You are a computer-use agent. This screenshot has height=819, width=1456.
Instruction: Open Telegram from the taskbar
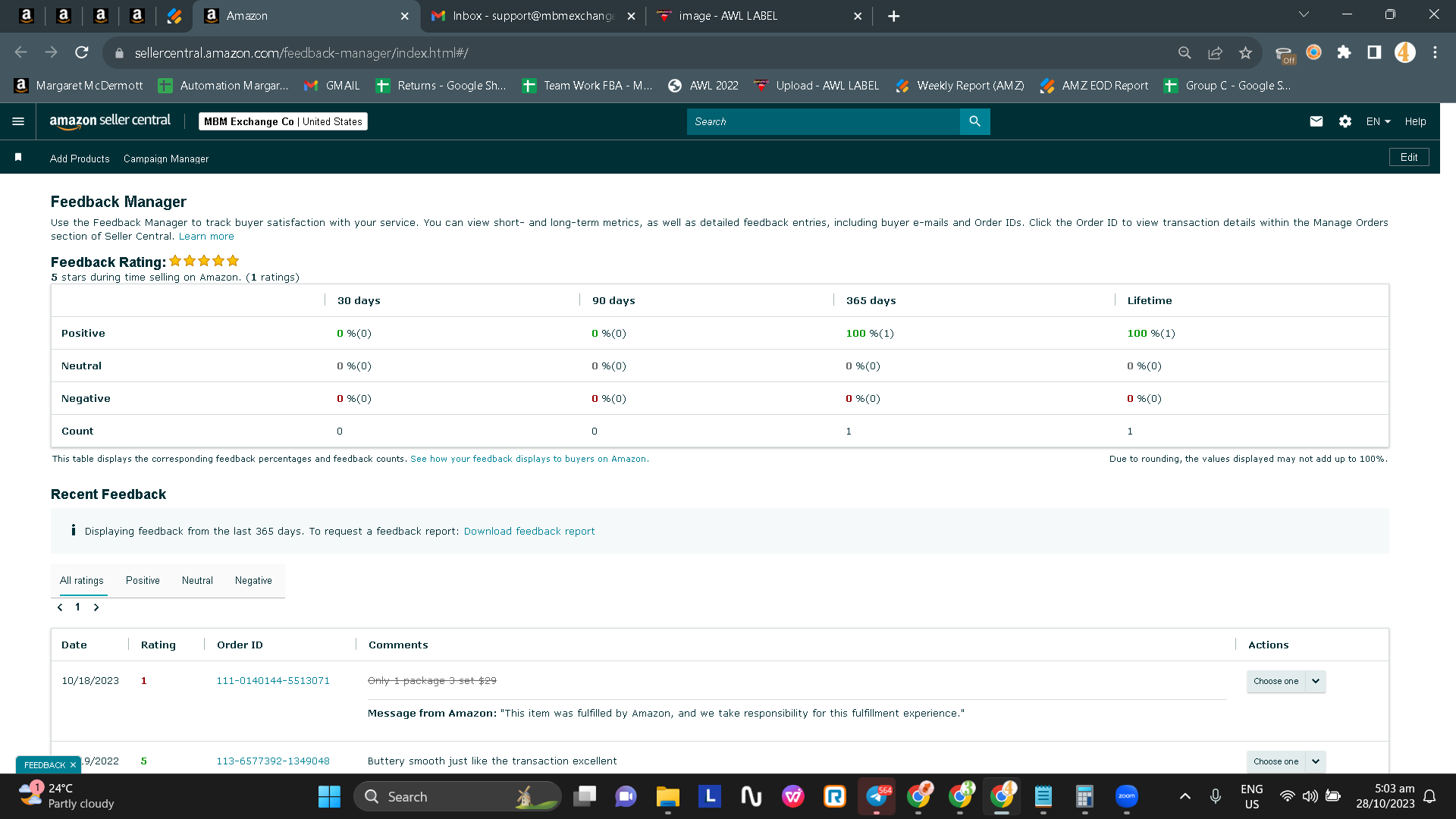(877, 796)
